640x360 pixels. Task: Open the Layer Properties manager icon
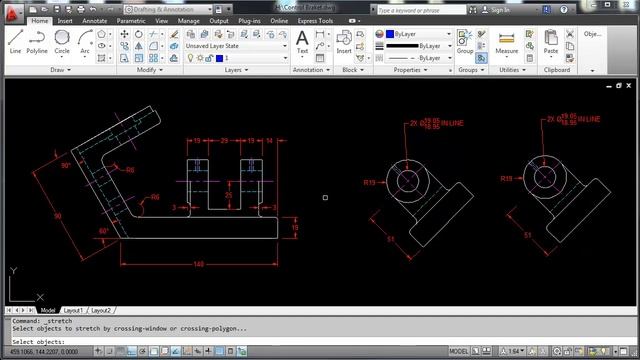(x=191, y=34)
